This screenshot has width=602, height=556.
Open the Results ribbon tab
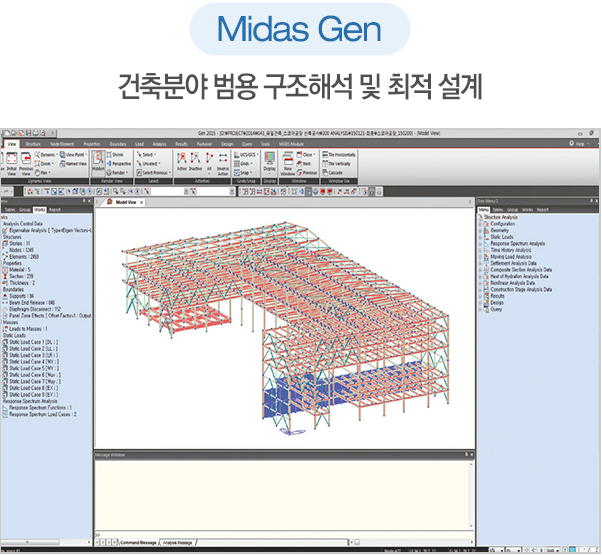click(x=181, y=144)
